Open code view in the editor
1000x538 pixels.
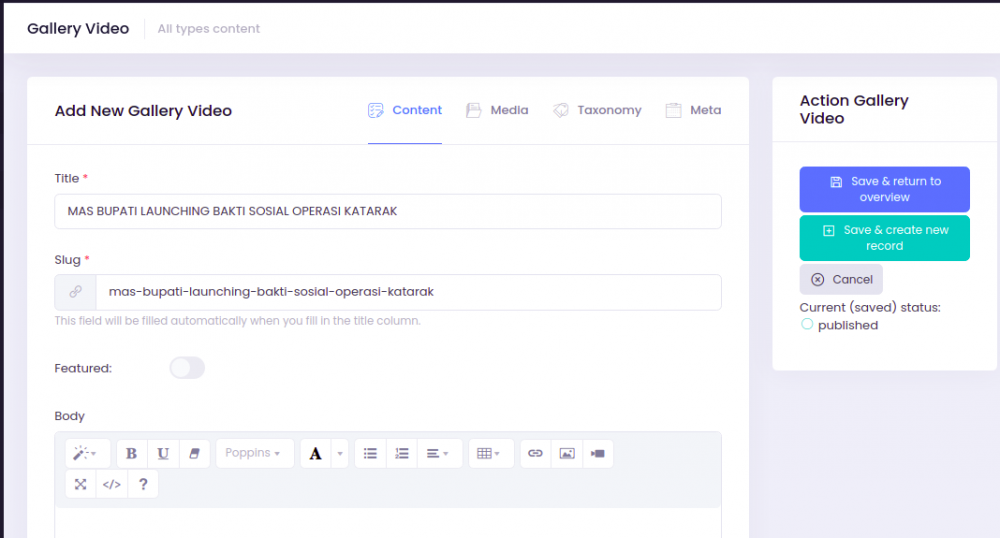pos(112,485)
